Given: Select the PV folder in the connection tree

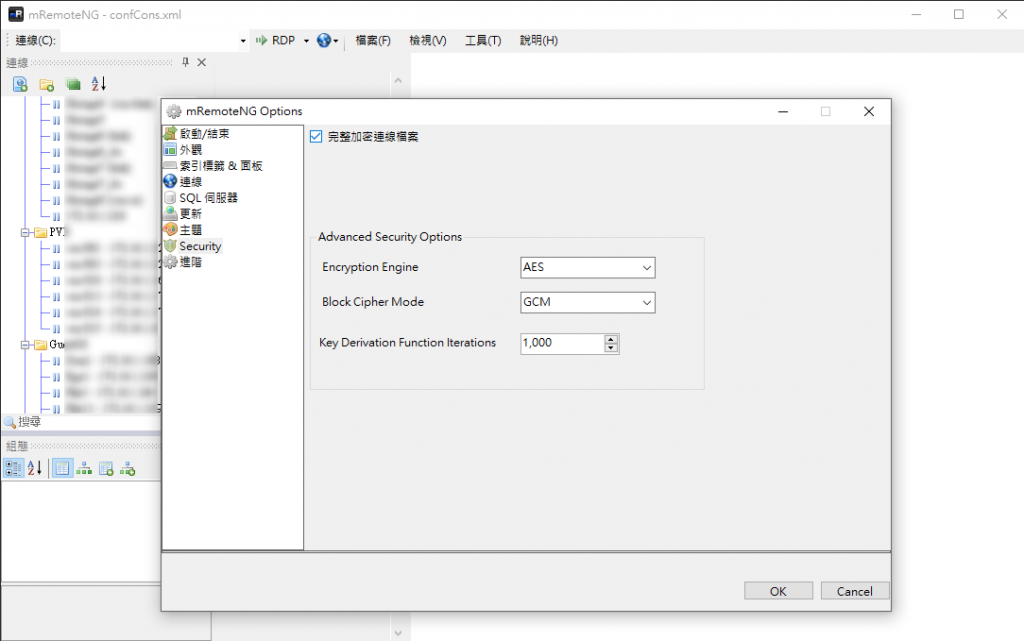Looking at the screenshot, I should pos(57,232).
